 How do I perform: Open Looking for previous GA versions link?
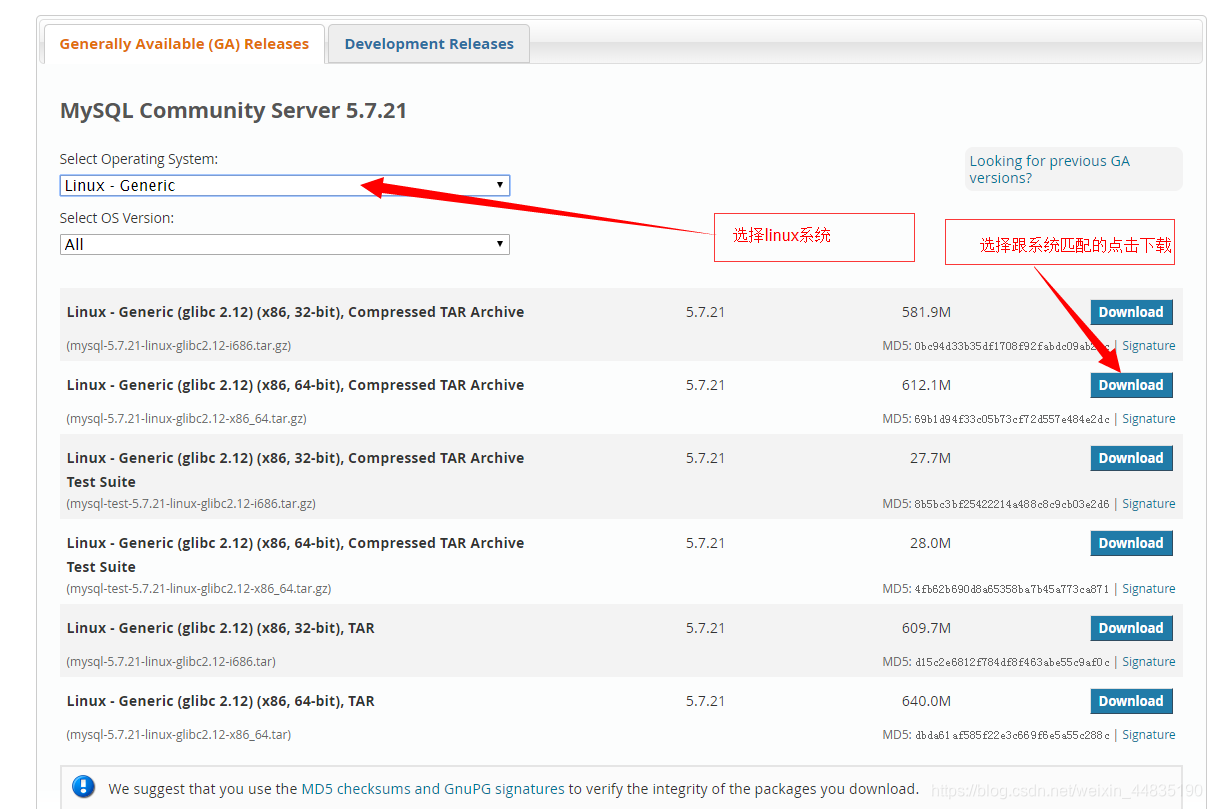tap(1049, 169)
